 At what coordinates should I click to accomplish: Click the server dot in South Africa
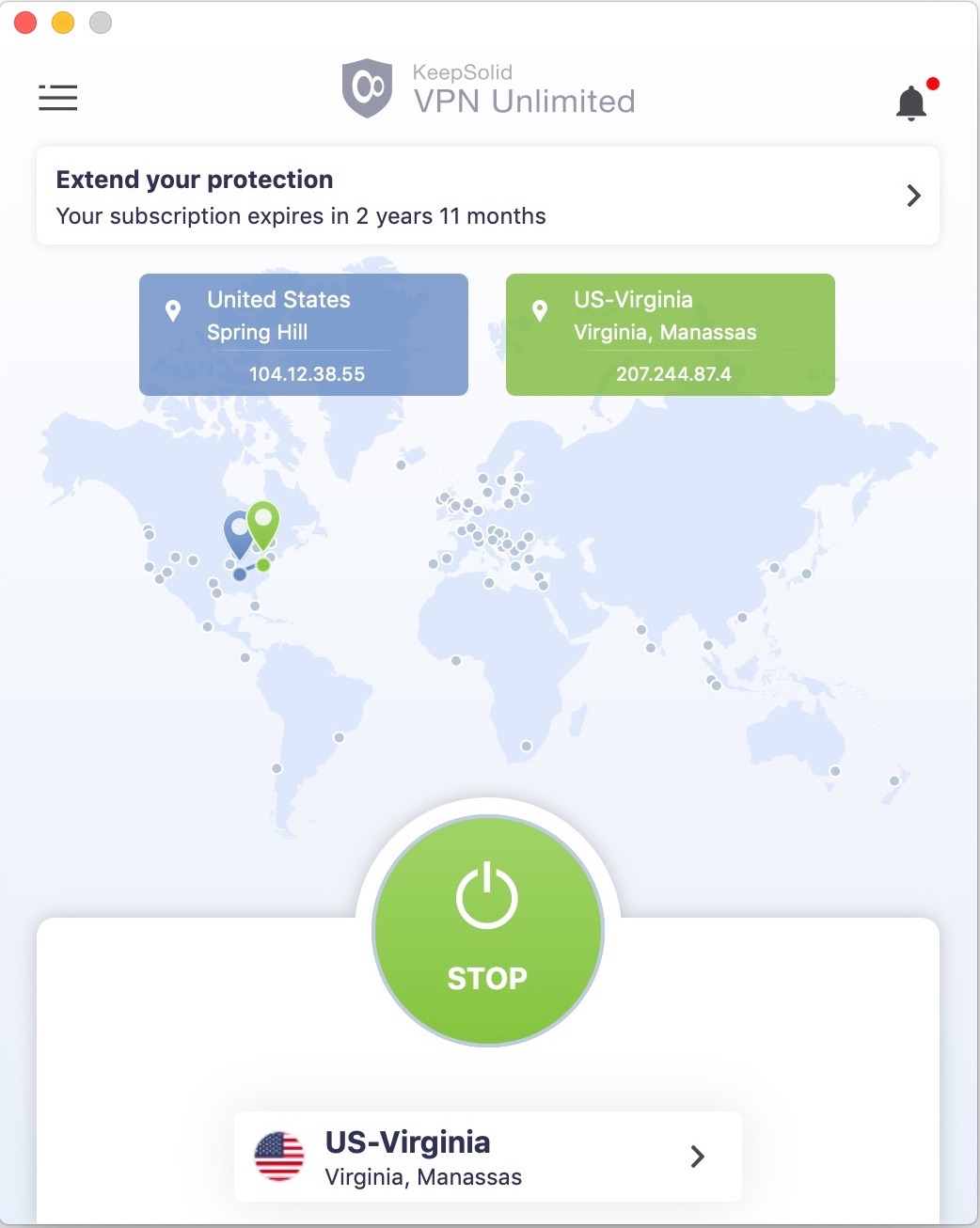[x=526, y=747]
